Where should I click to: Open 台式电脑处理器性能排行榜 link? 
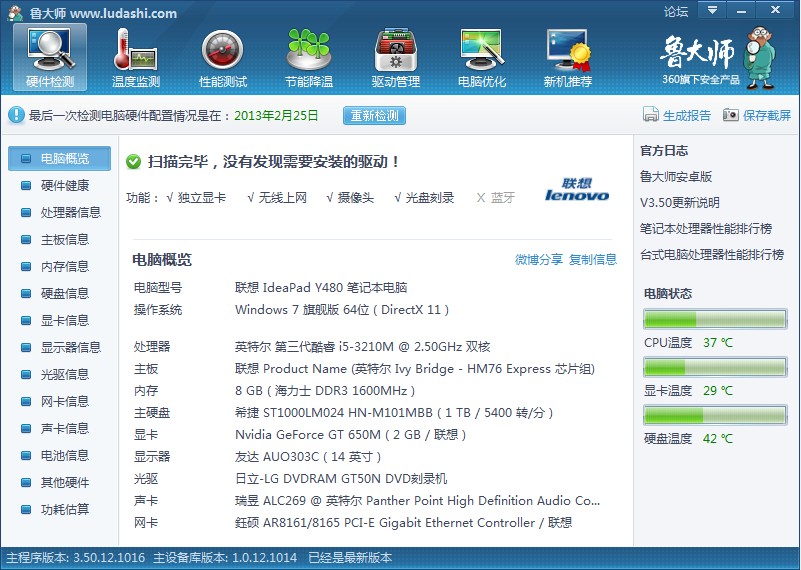tap(712, 254)
